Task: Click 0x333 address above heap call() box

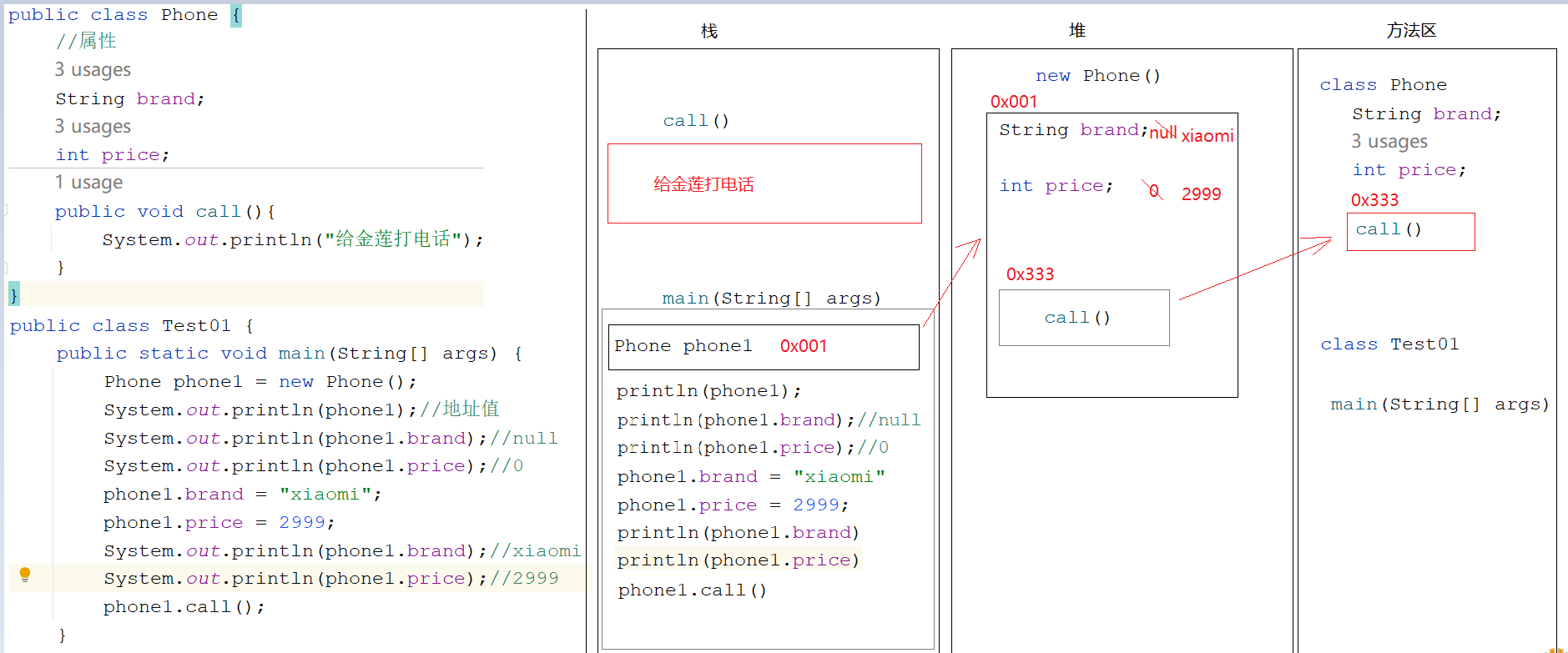Action: click(1030, 274)
